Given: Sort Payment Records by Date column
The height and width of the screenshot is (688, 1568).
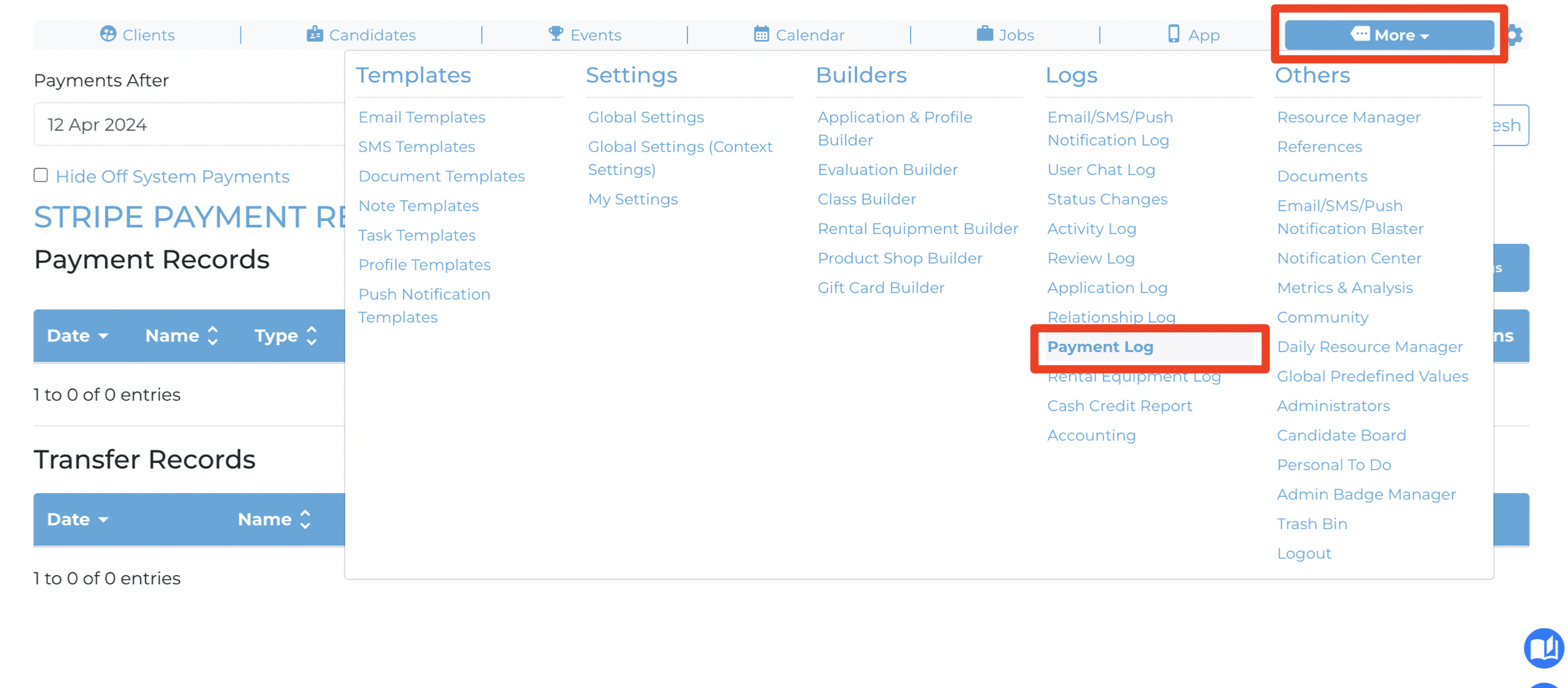Looking at the screenshot, I should [x=78, y=335].
